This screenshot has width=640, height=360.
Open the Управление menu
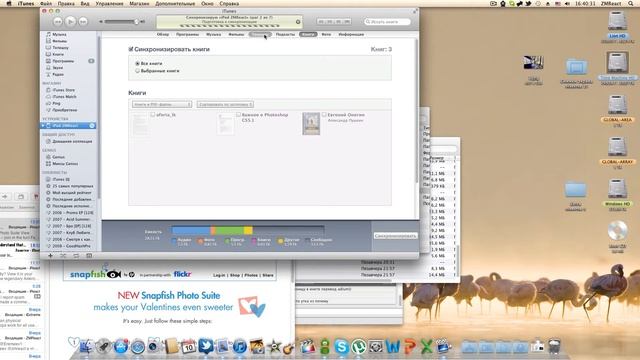[x=109, y=3]
